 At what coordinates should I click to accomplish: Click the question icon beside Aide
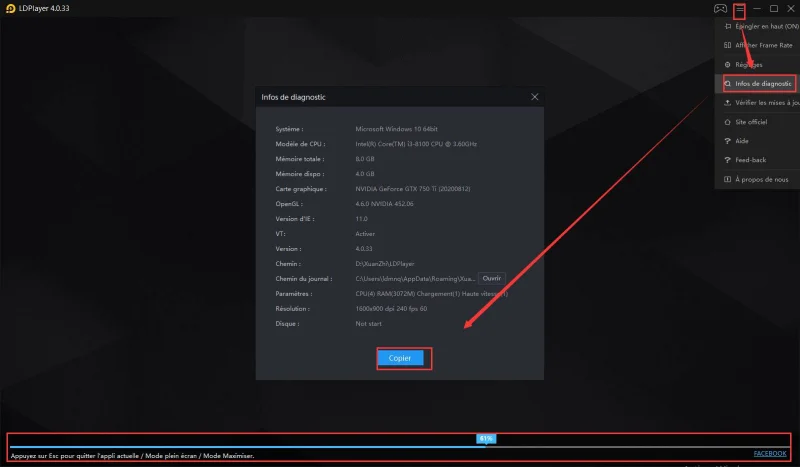click(x=728, y=141)
